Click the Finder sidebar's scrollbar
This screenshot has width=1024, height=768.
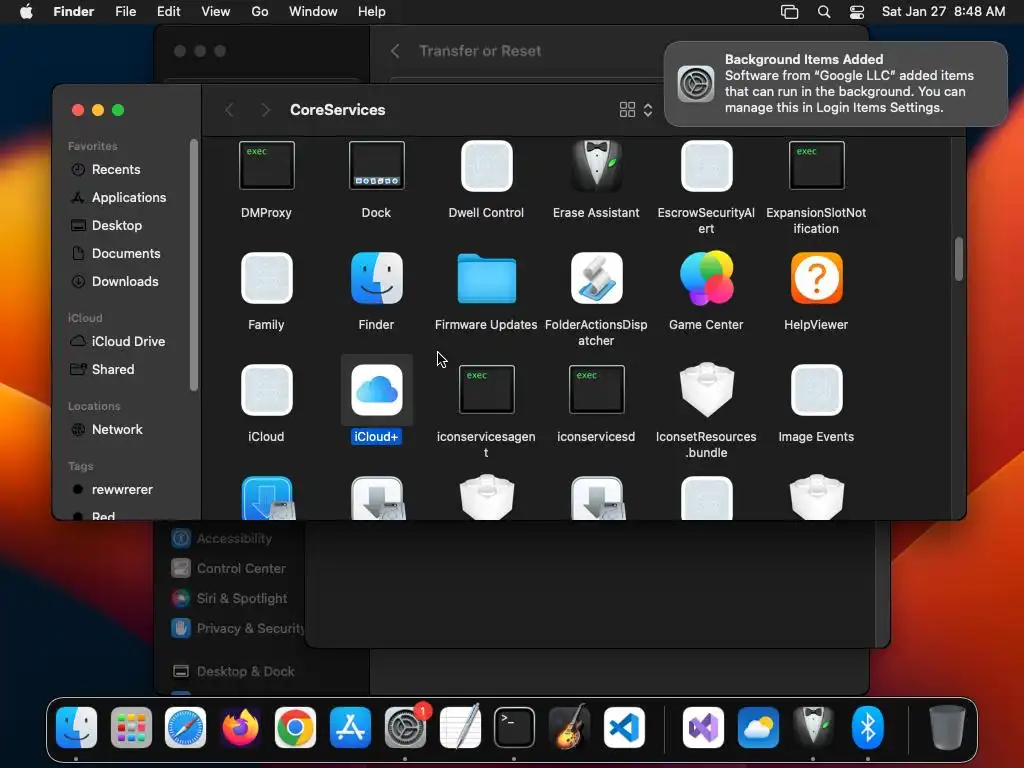pyautogui.click(x=193, y=264)
